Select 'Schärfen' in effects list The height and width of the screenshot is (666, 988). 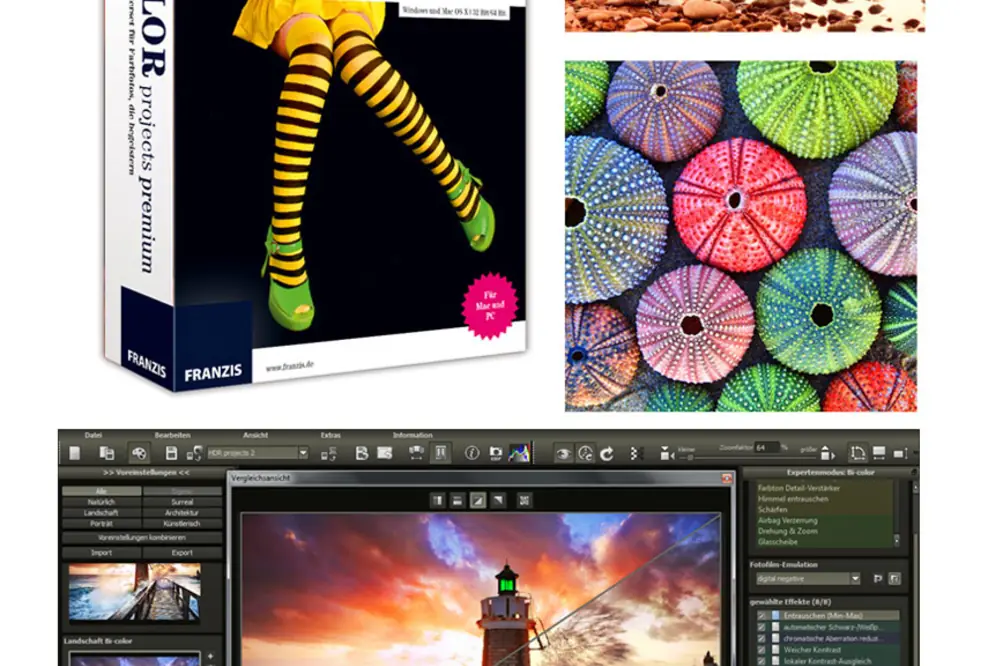773,510
